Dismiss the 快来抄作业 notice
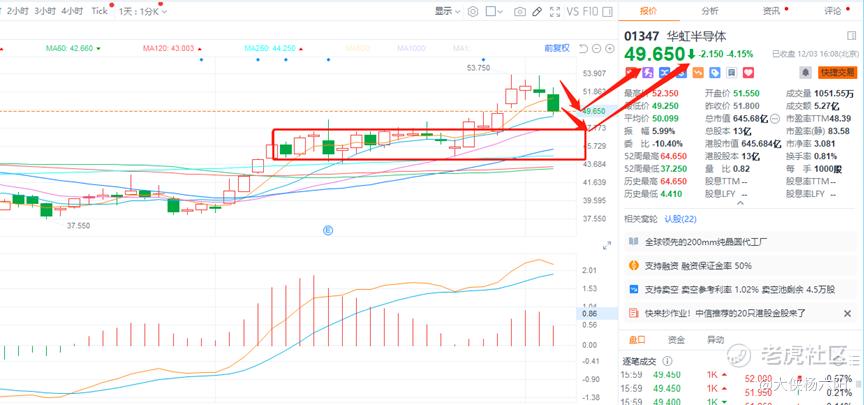Image resolution: width=864 pixels, height=405 pixels. coord(847,313)
